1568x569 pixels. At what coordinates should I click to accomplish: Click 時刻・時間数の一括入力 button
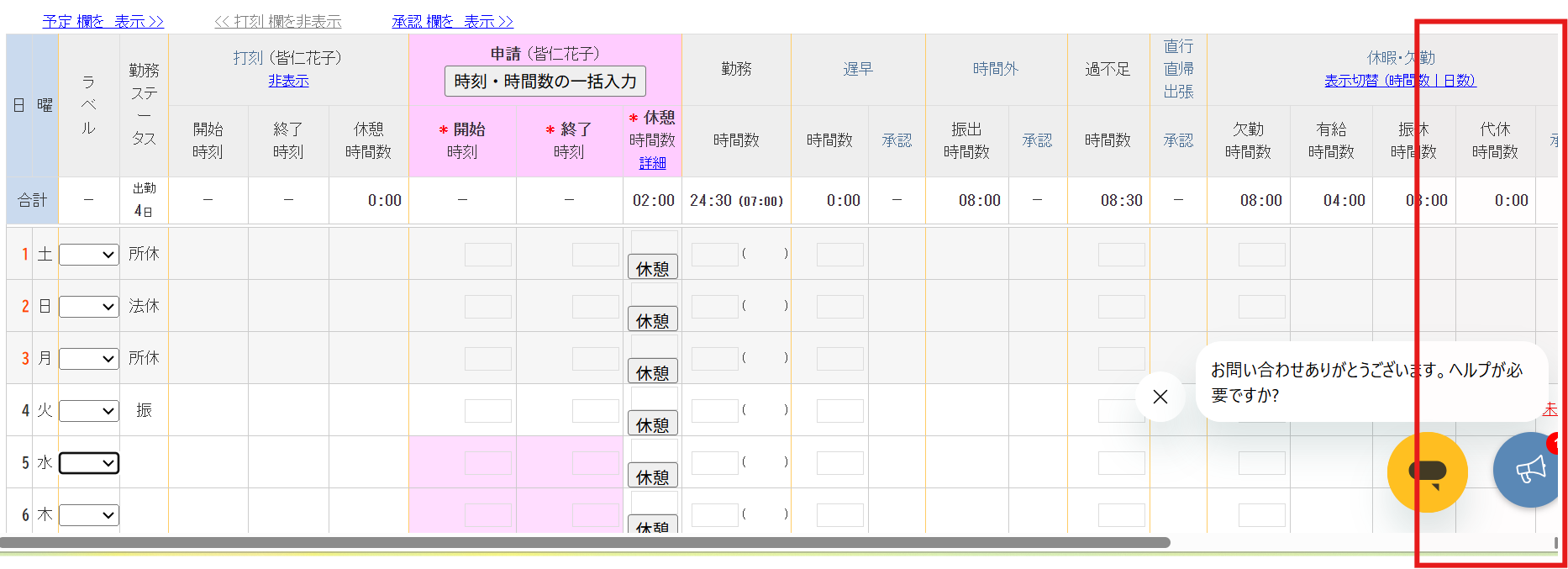(x=545, y=82)
